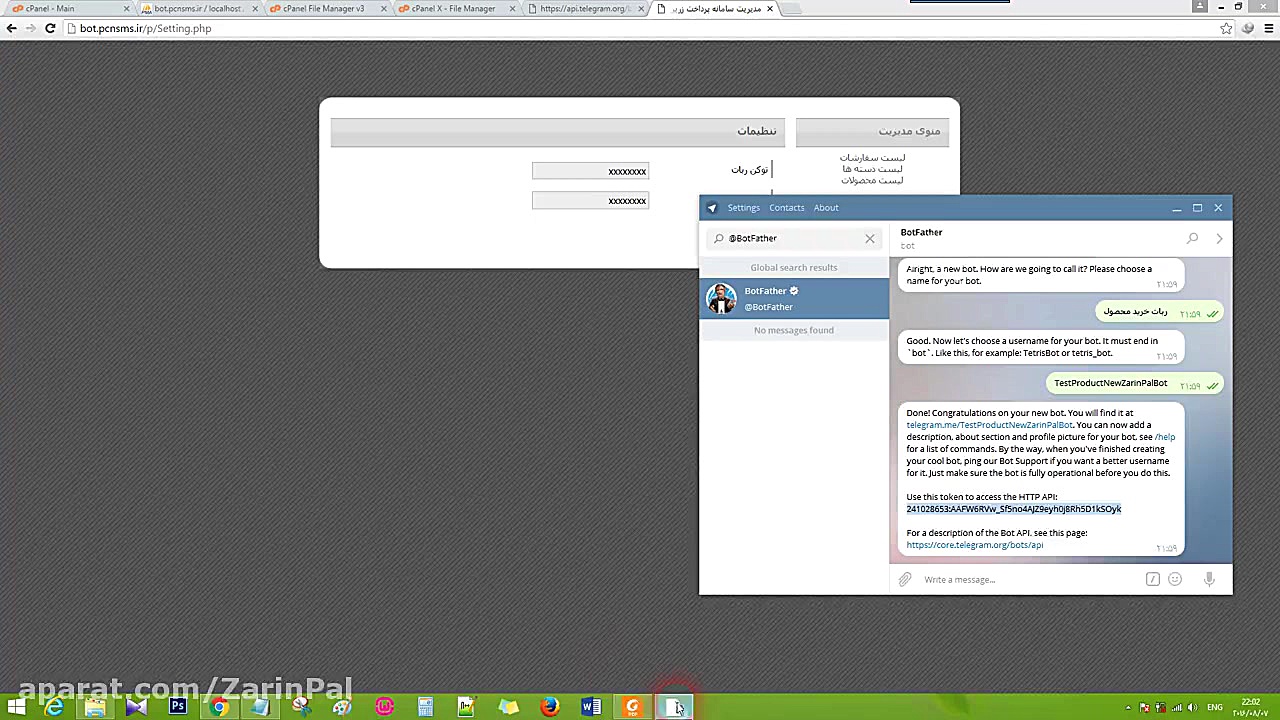The height and width of the screenshot is (720, 1280).
Task: Open File Explorer from the taskbar
Action: [95, 707]
